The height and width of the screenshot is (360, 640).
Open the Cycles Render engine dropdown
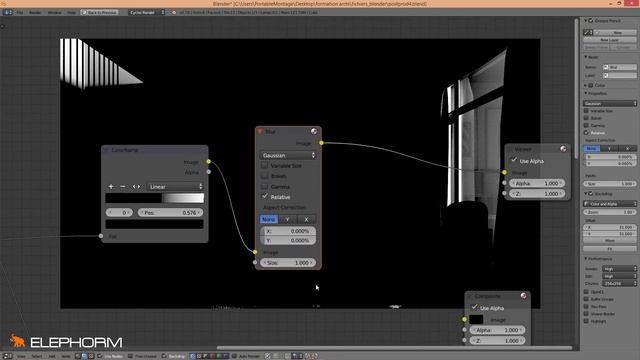click(146, 12)
